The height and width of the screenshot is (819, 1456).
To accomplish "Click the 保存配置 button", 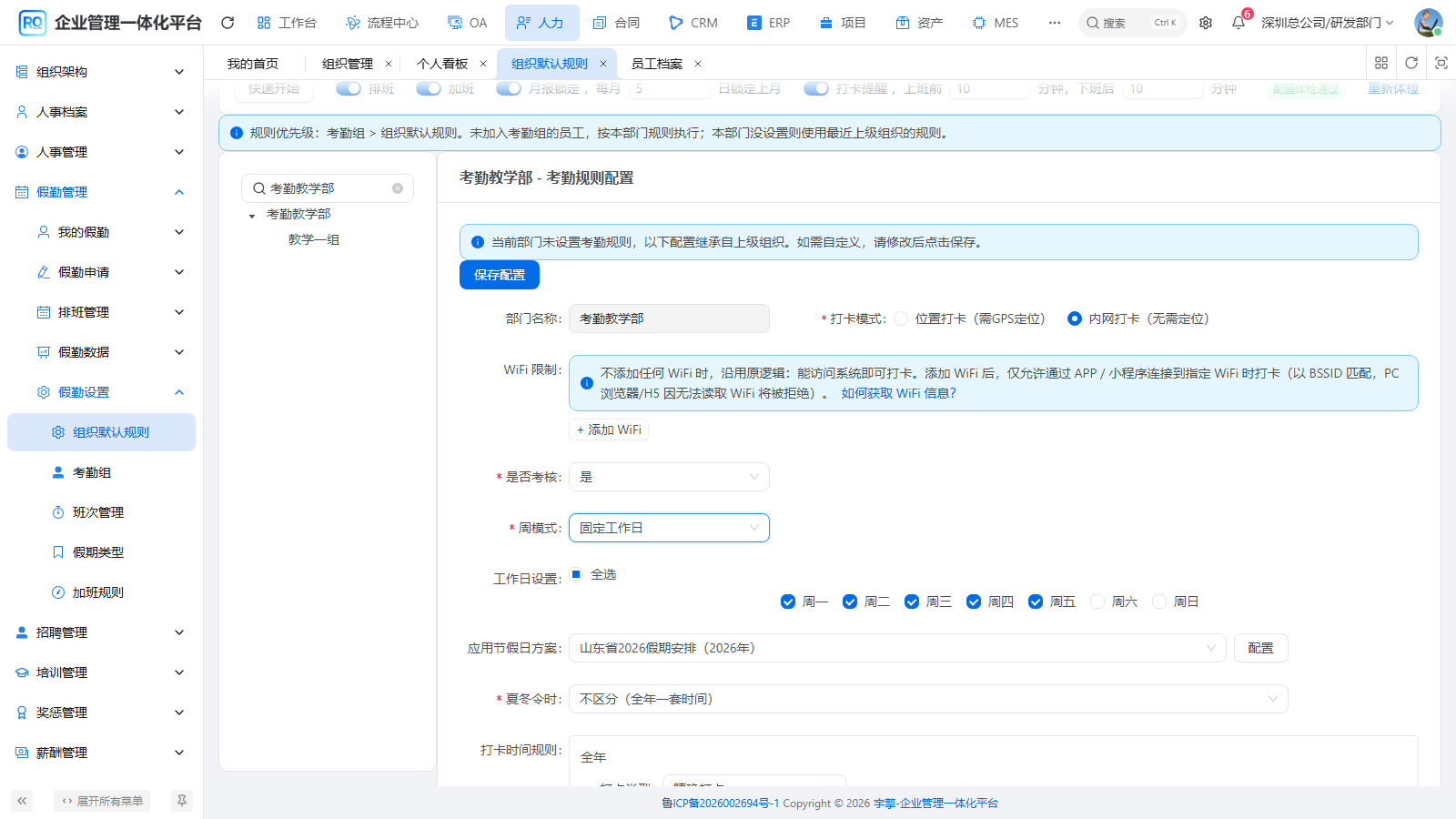I will pyautogui.click(x=500, y=275).
